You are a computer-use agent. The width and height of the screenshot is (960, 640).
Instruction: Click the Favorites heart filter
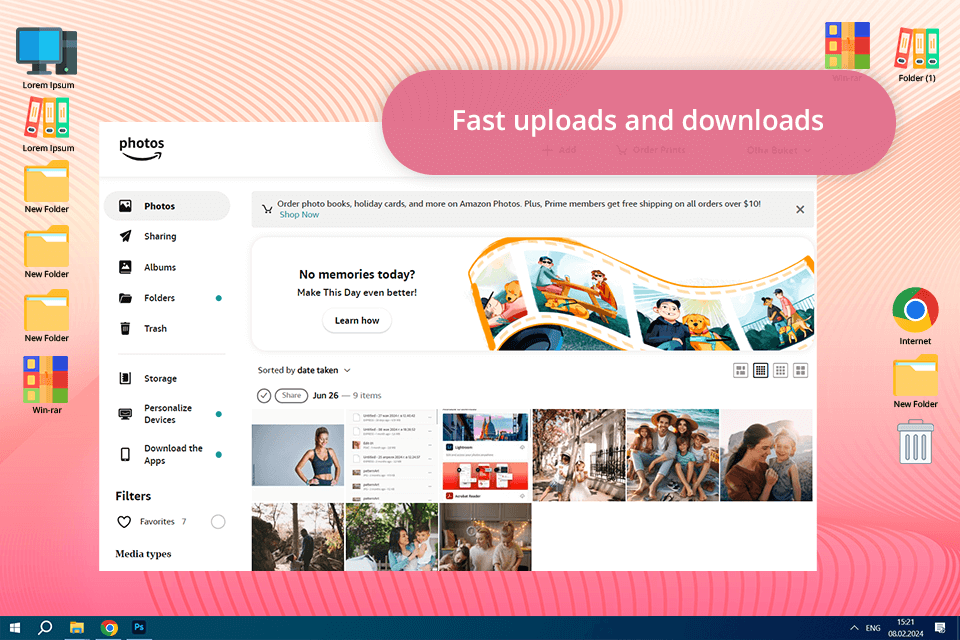point(124,522)
